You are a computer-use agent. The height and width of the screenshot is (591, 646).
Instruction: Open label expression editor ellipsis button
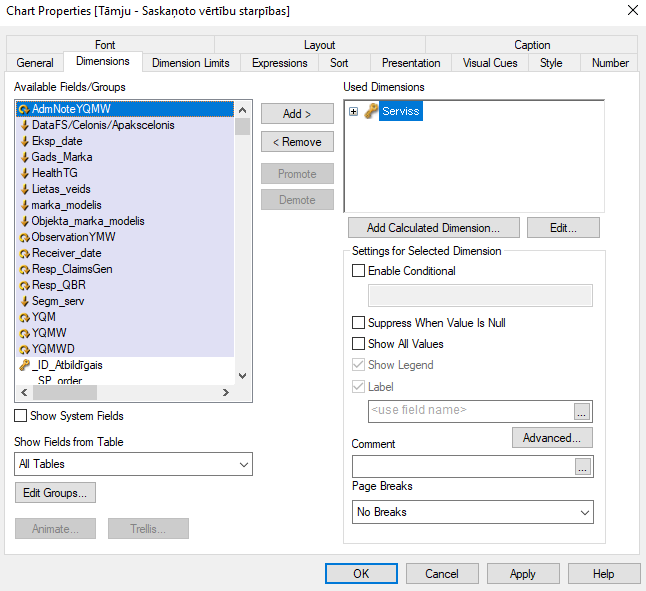[x=581, y=411]
